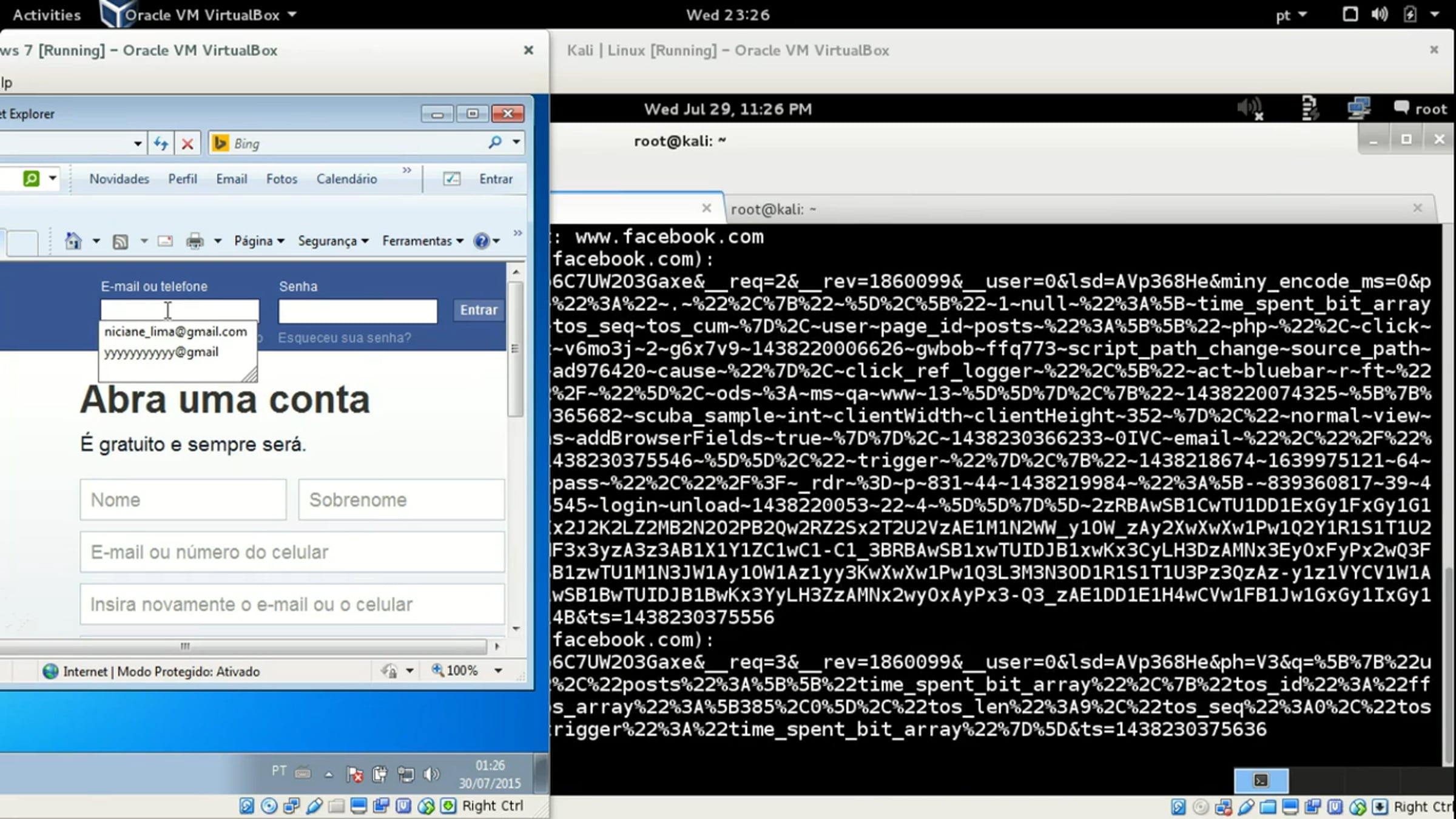Click Windows 7 VM optical disc status icon

click(269, 806)
